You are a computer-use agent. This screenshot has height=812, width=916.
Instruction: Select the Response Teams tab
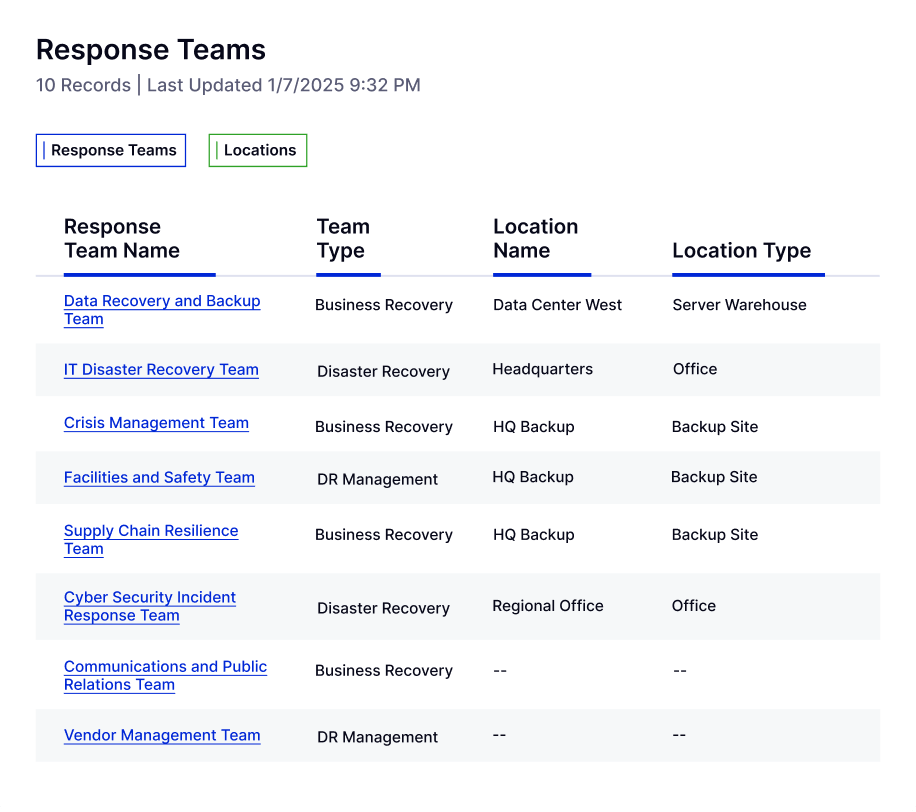point(111,150)
